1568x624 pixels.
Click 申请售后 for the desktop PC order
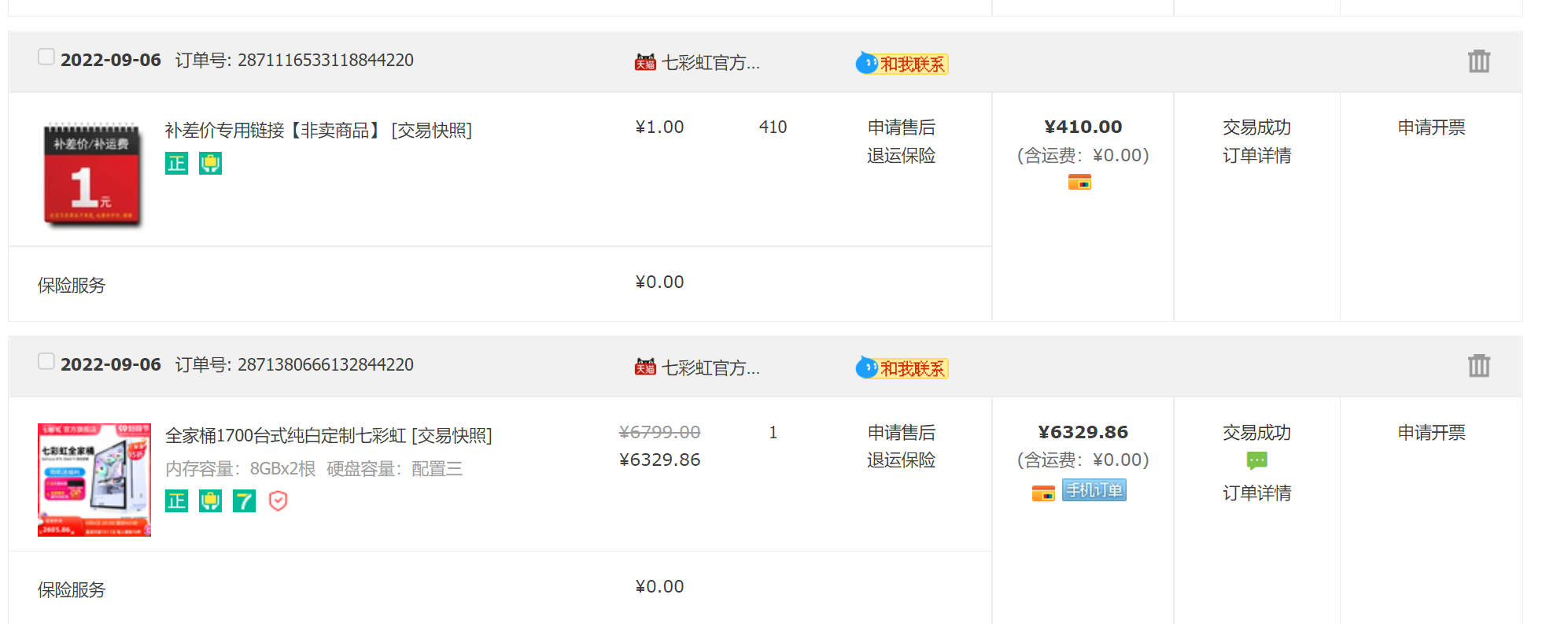coord(901,433)
